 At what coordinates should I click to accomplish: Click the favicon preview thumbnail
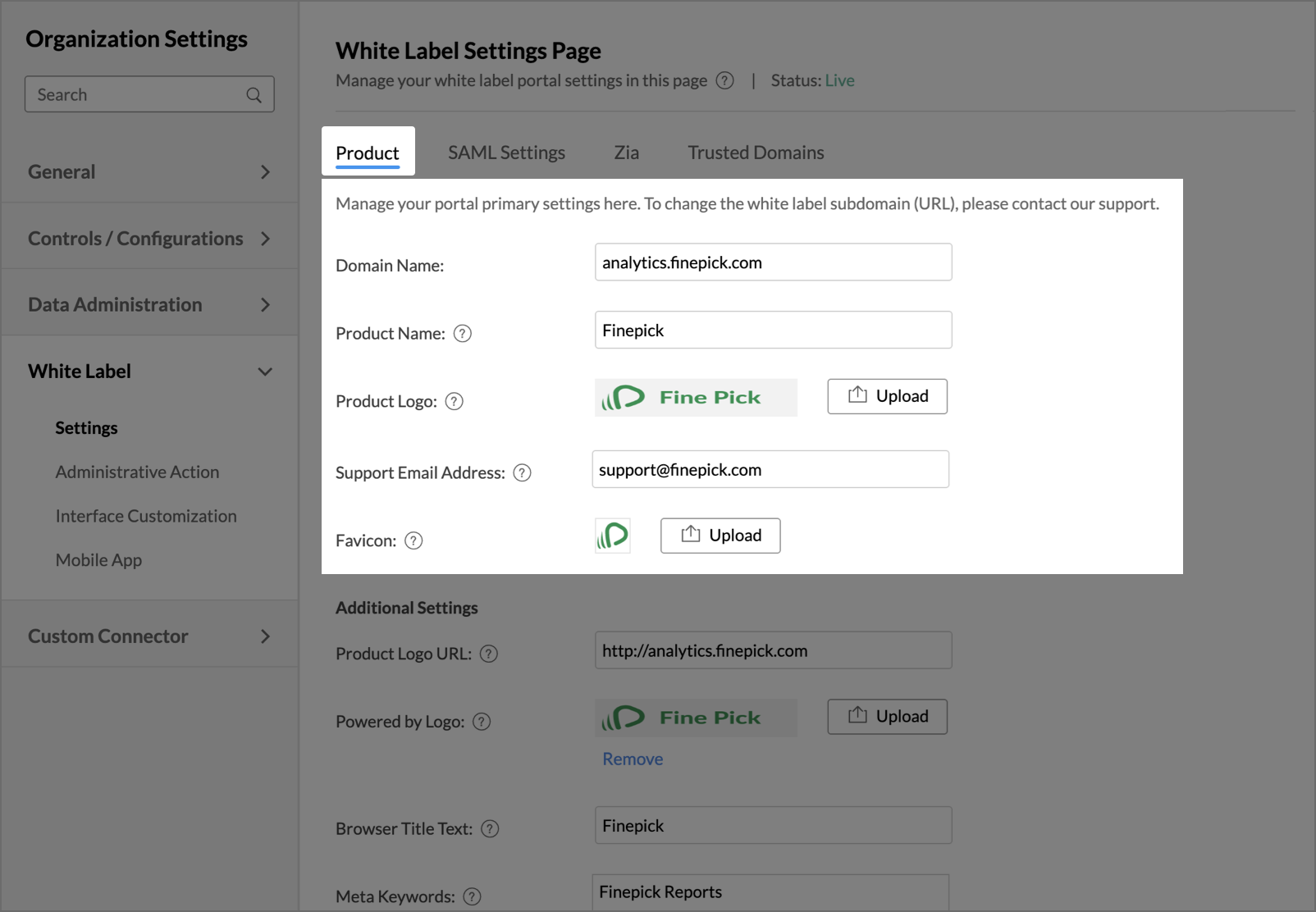tap(613, 536)
